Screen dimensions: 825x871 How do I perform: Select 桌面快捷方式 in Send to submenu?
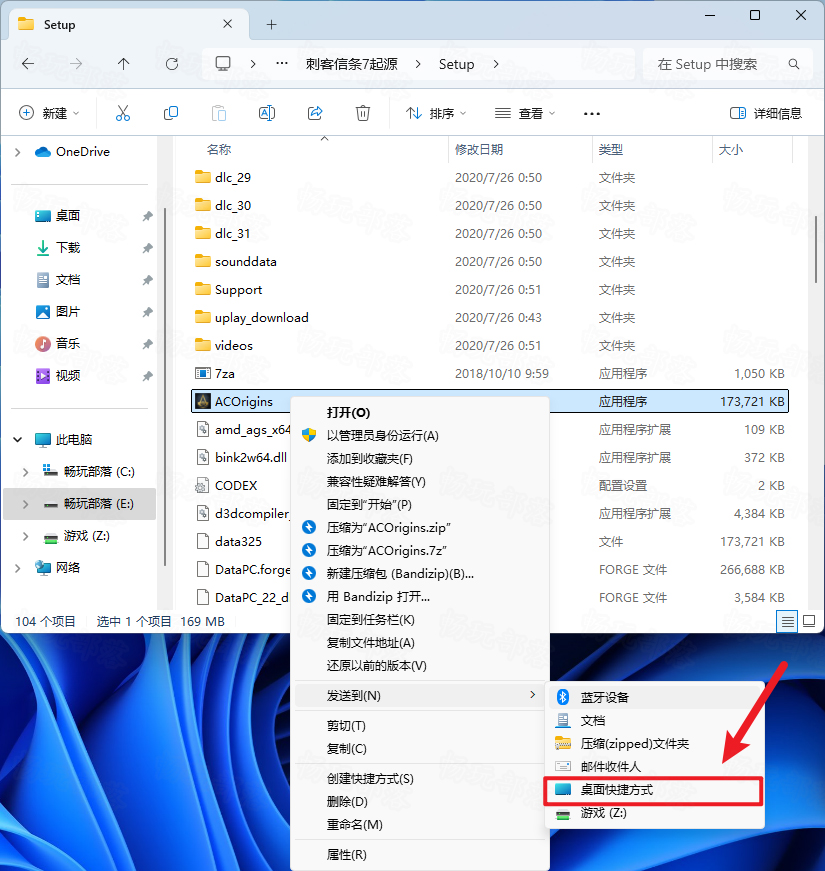[654, 790]
